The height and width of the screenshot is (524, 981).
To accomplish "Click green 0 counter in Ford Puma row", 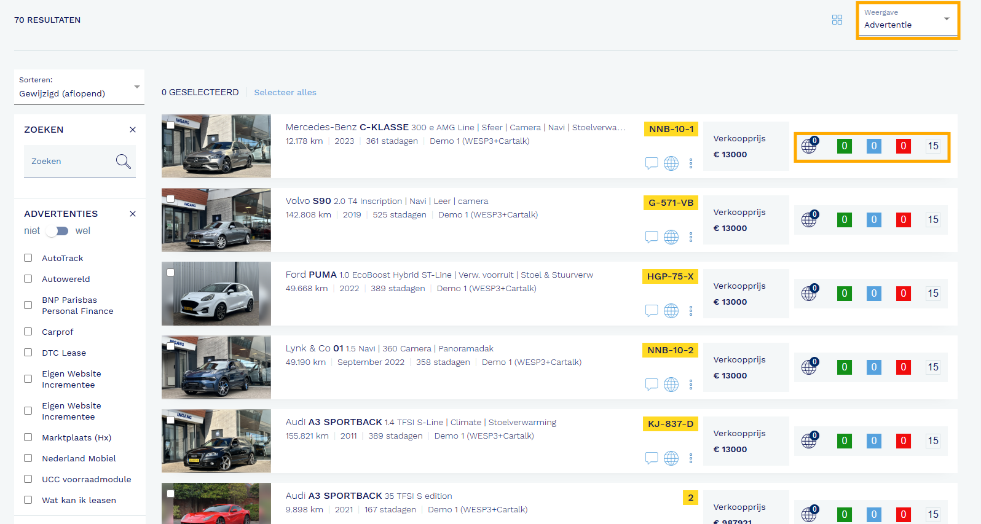I will [844, 294].
